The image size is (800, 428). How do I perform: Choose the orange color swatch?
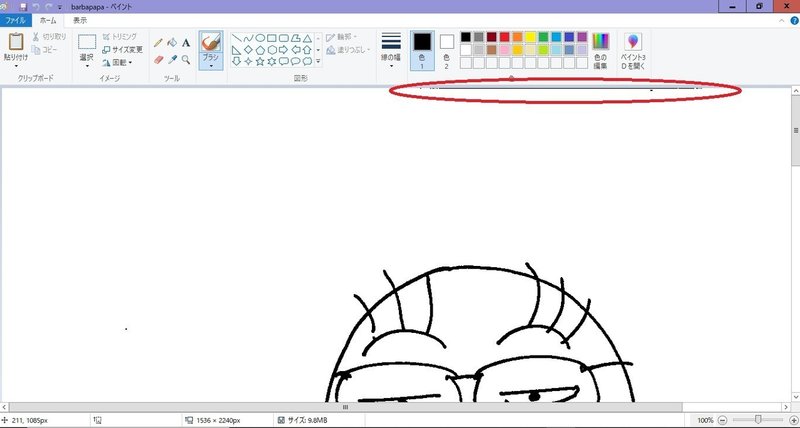tap(517, 37)
